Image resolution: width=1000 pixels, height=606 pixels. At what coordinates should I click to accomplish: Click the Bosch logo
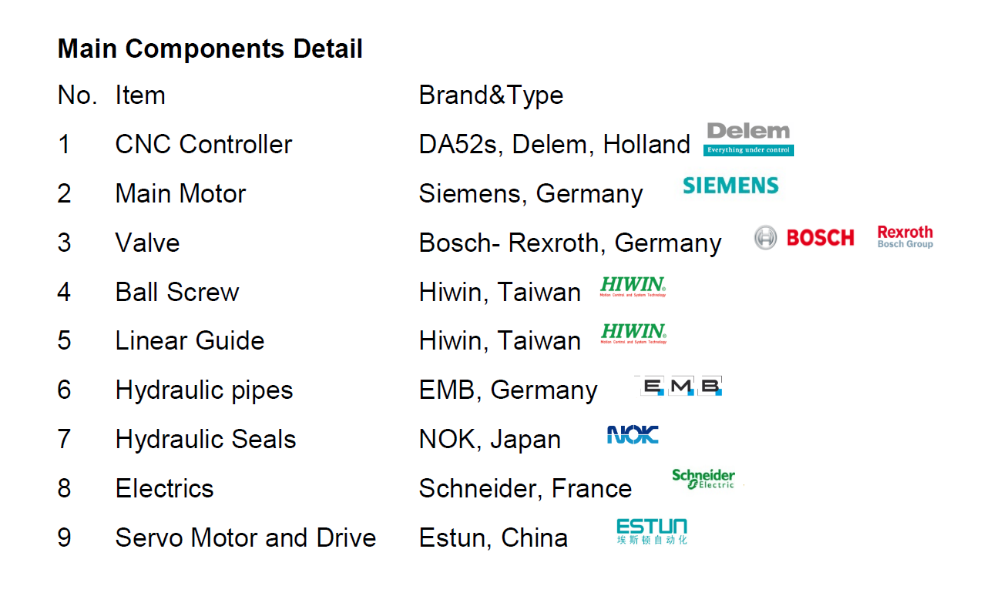click(805, 238)
